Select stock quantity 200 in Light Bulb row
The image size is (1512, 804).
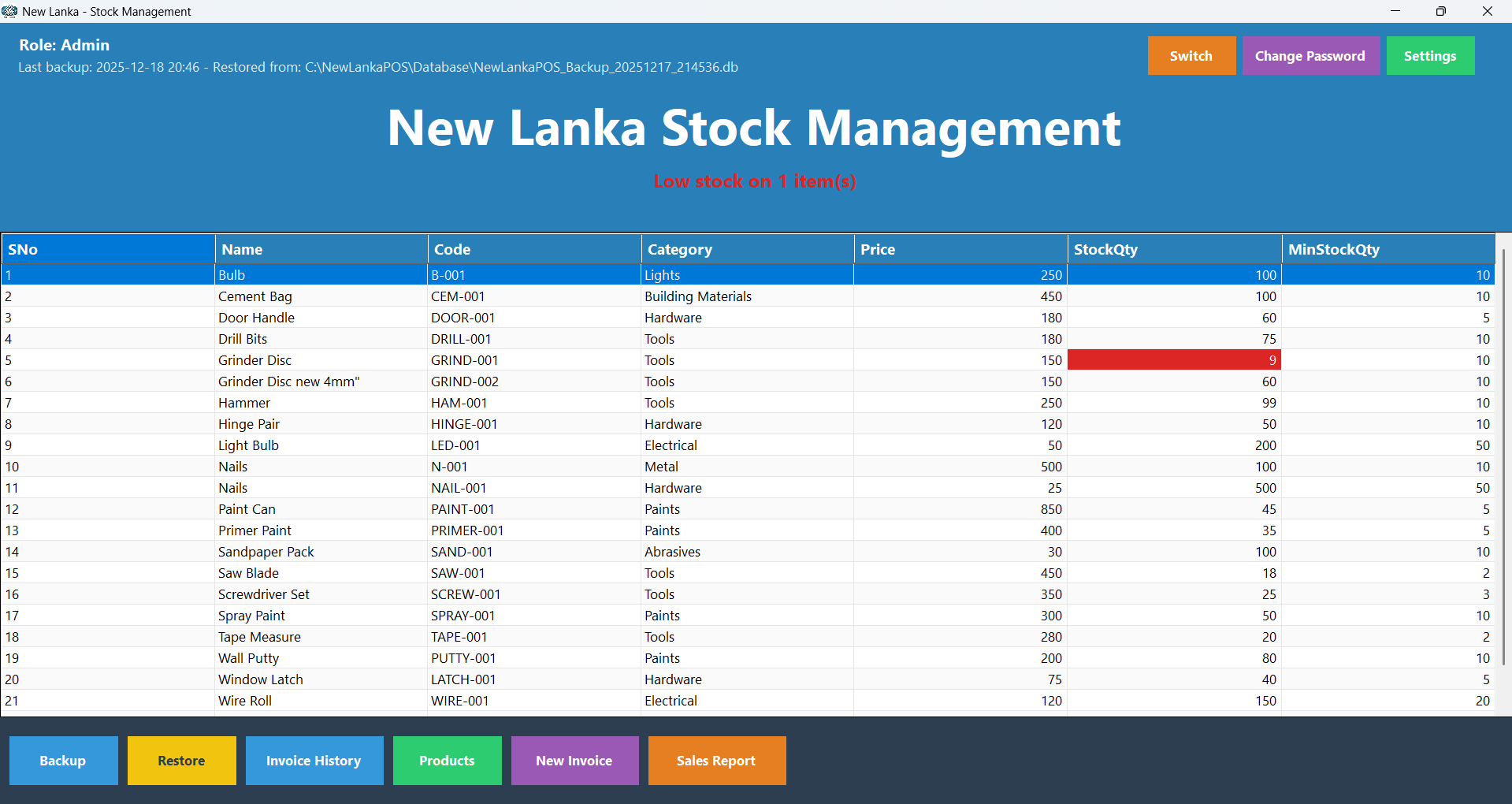1175,445
